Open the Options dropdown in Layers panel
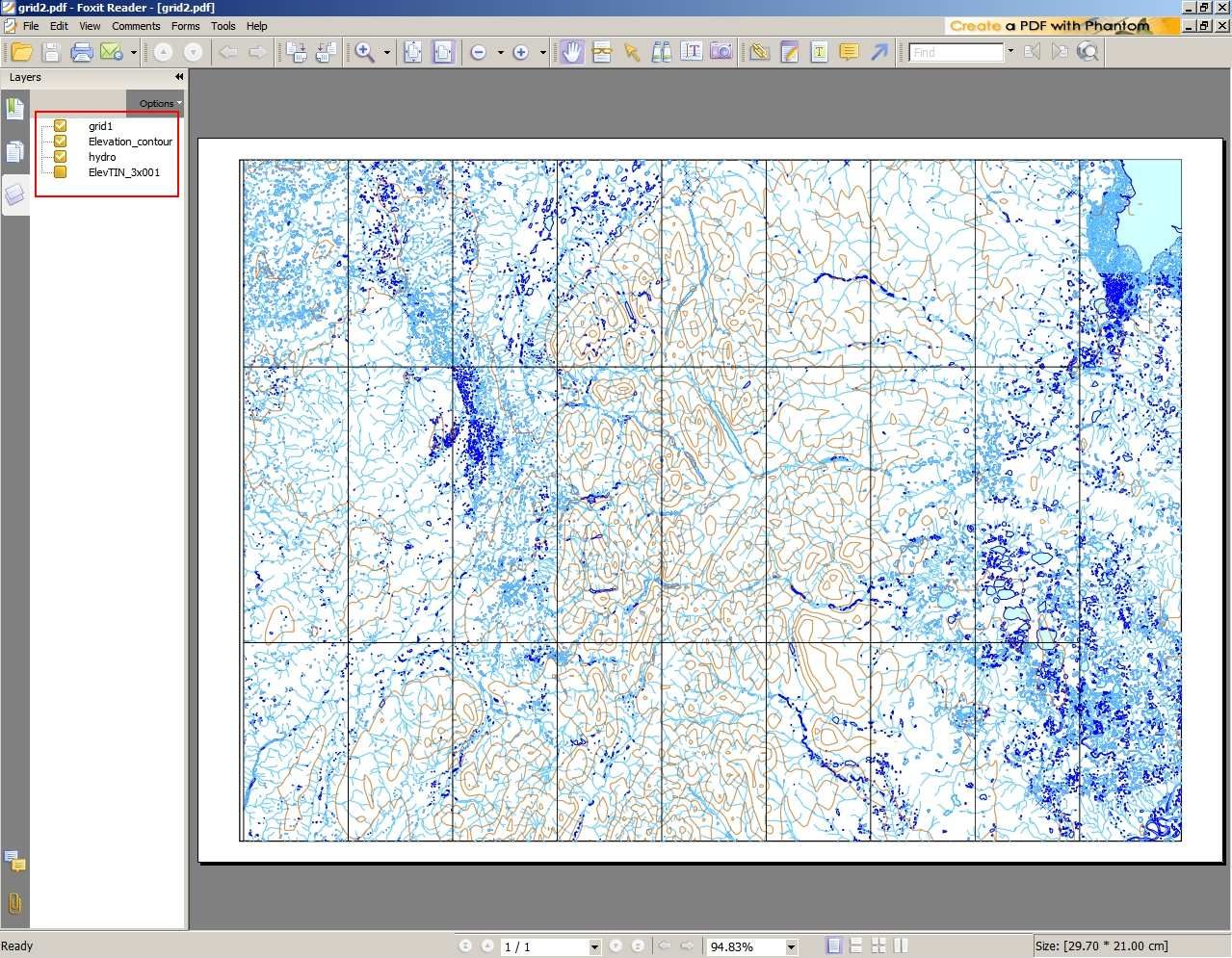The width and height of the screenshot is (1232, 958). point(157,103)
